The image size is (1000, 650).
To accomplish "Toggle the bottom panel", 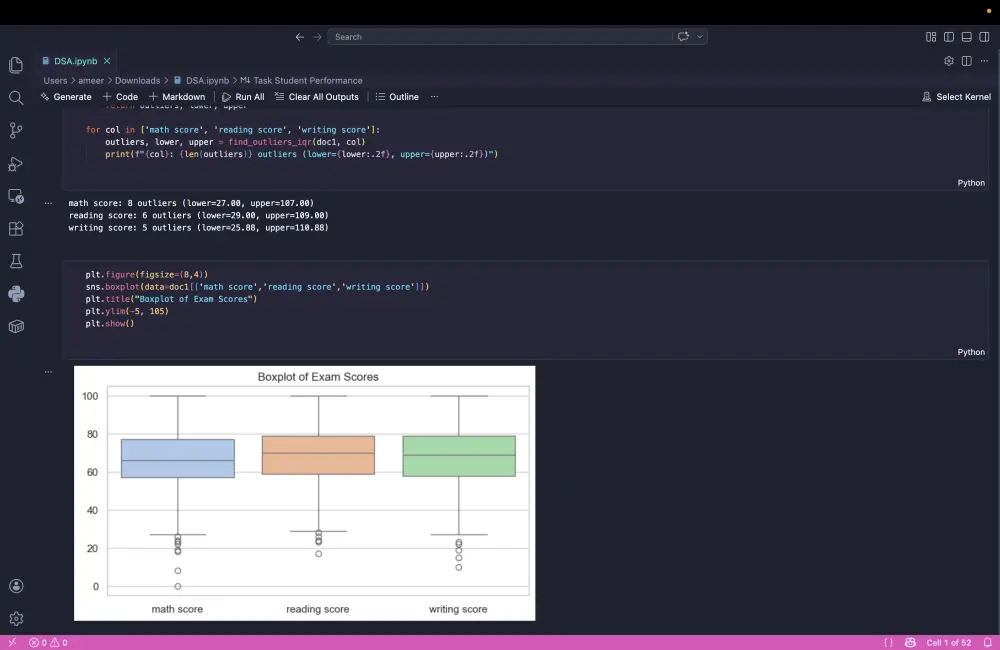I will click(967, 37).
